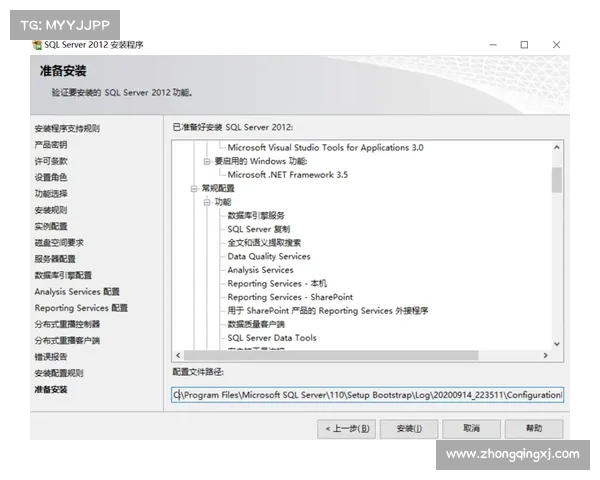This screenshot has width=600, height=480.
Task: Collapse the 常规配置 tree node
Action: coord(194,189)
